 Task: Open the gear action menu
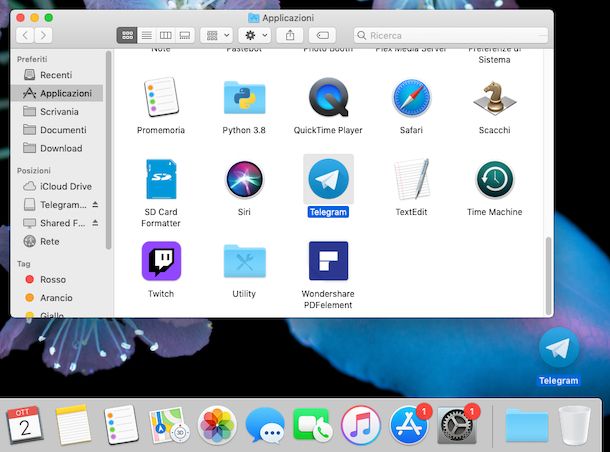click(x=254, y=35)
